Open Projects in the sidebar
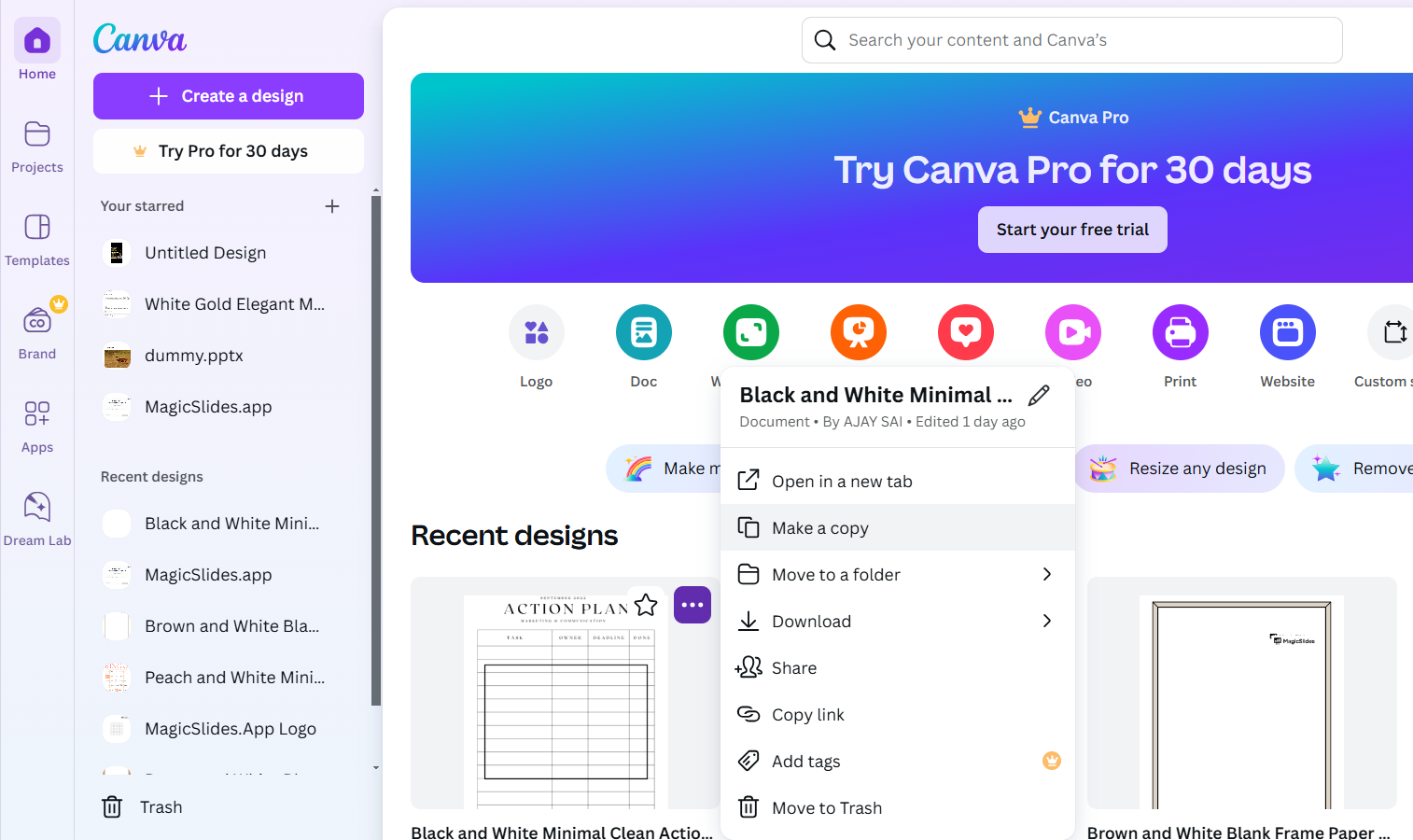Image resolution: width=1413 pixels, height=840 pixels. tap(37, 147)
